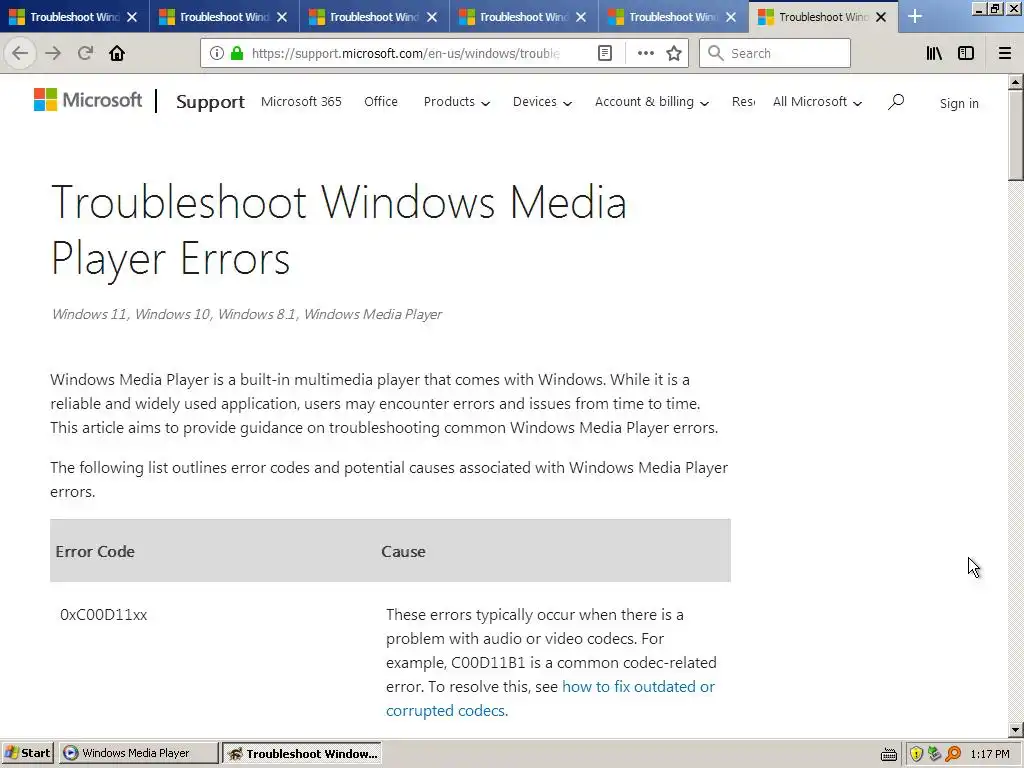Click the truncated Res nav item
1024x768 pixels.
point(743,102)
